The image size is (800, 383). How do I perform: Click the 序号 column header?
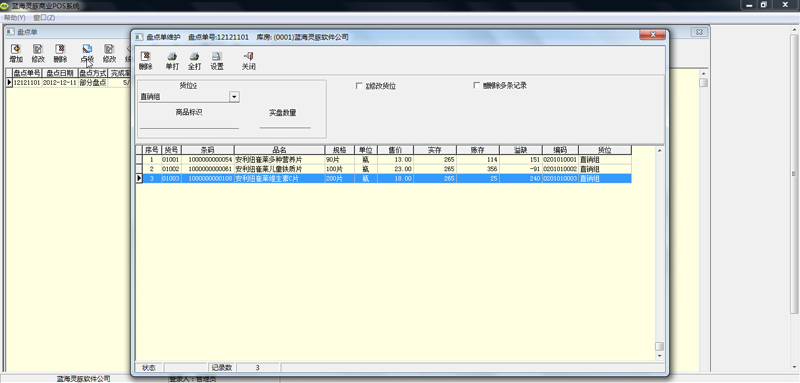152,150
